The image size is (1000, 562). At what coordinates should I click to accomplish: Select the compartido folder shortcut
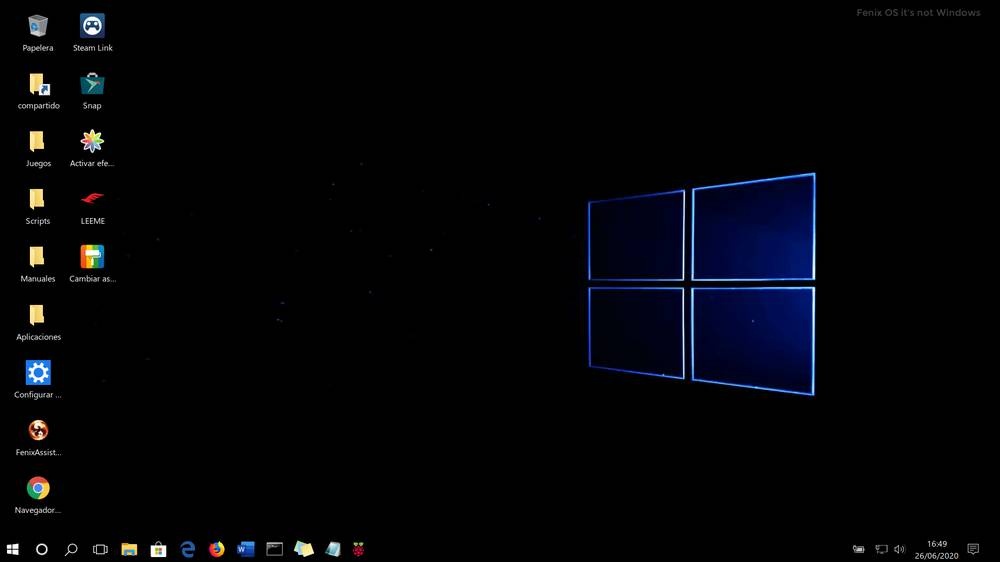(38, 84)
